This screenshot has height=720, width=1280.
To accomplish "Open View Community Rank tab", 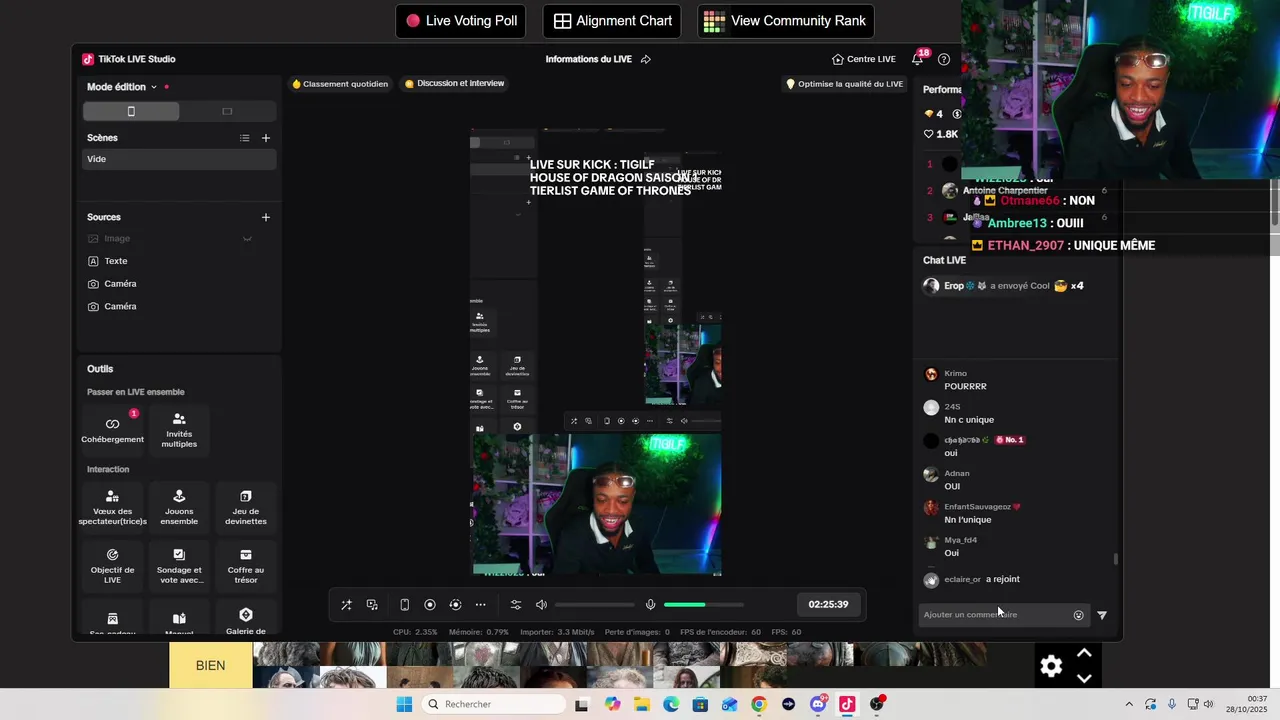I will 785,21.
